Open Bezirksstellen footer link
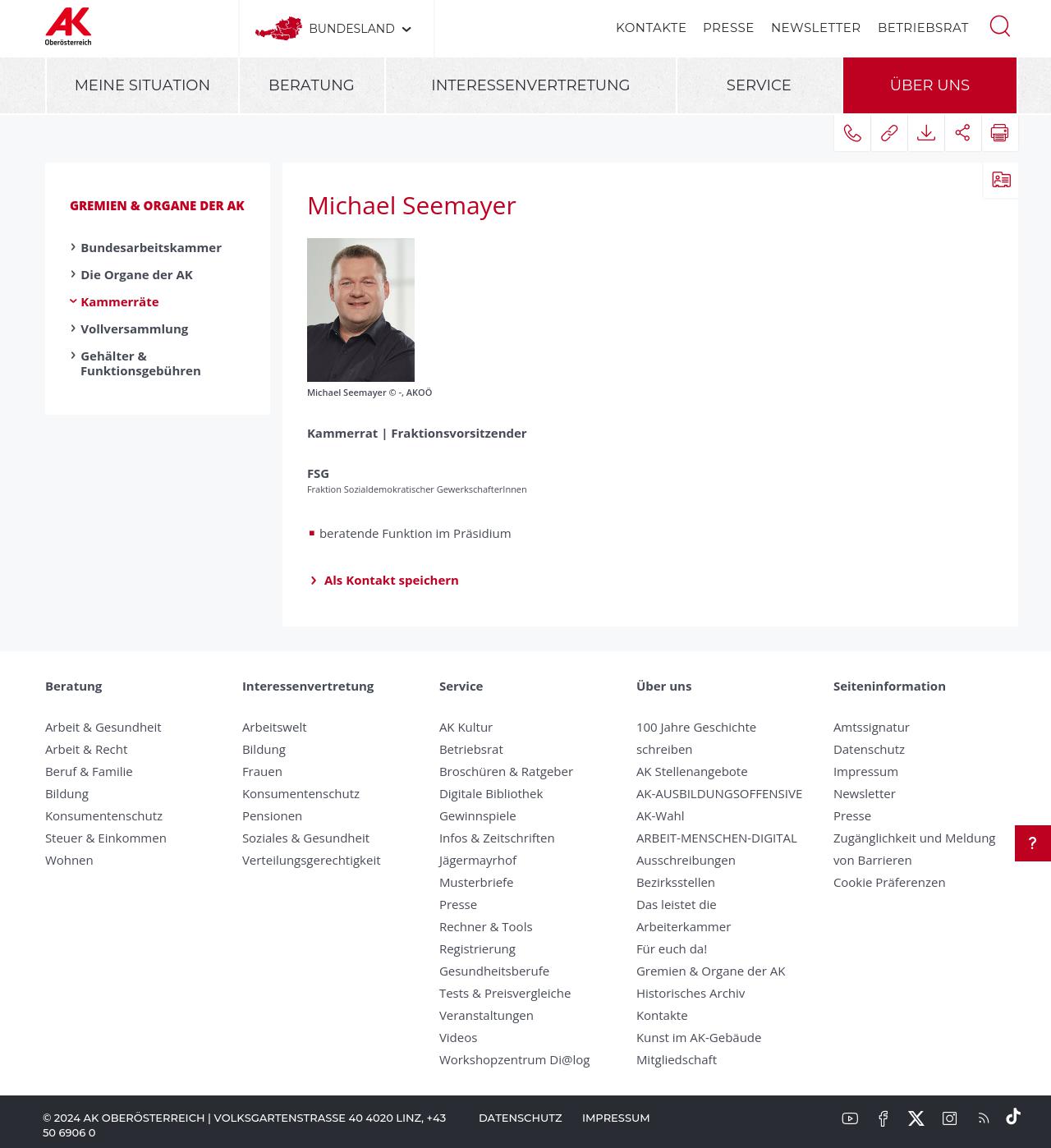Image resolution: width=1051 pixels, height=1148 pixels. point(675,882)
